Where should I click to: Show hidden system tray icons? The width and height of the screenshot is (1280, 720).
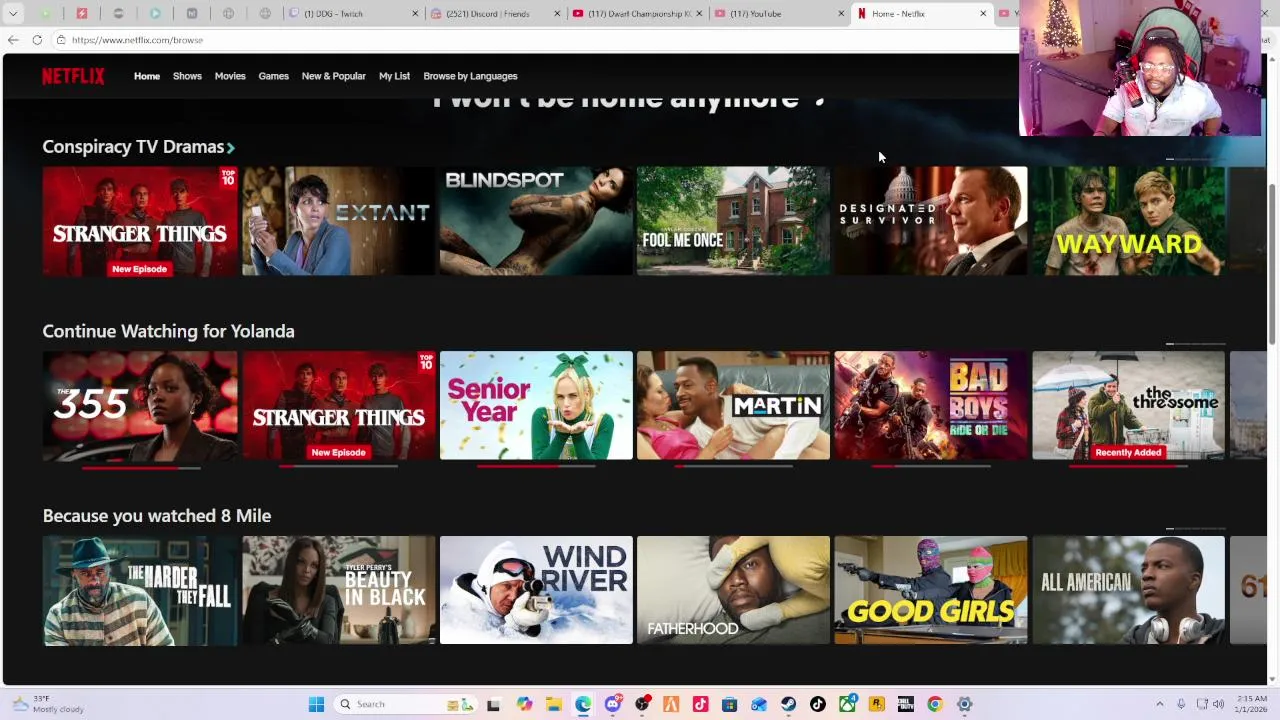click(1160, 704)
